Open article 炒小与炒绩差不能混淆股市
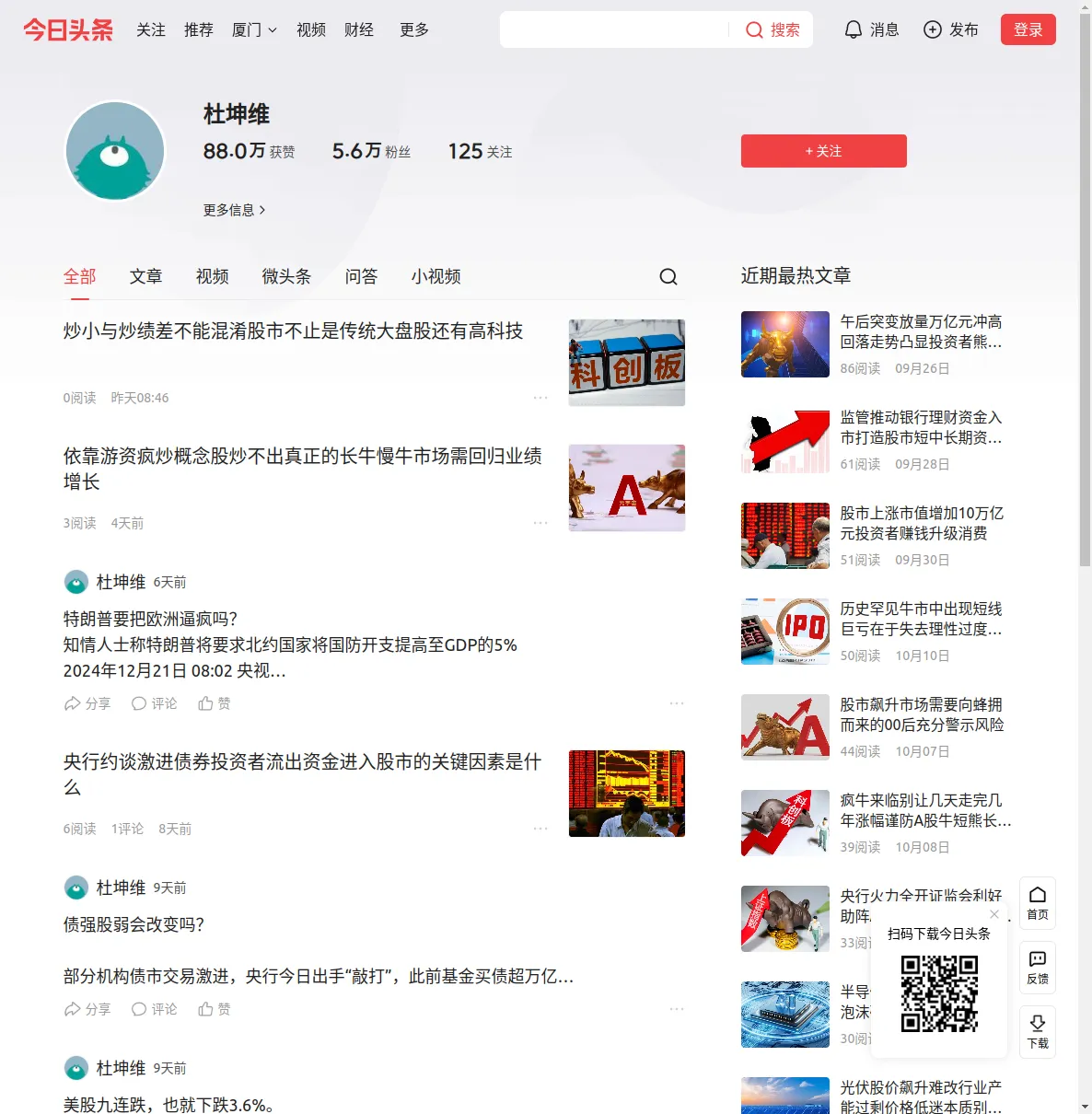This screenshot has height=1114, width=1092. coord(293,331)
